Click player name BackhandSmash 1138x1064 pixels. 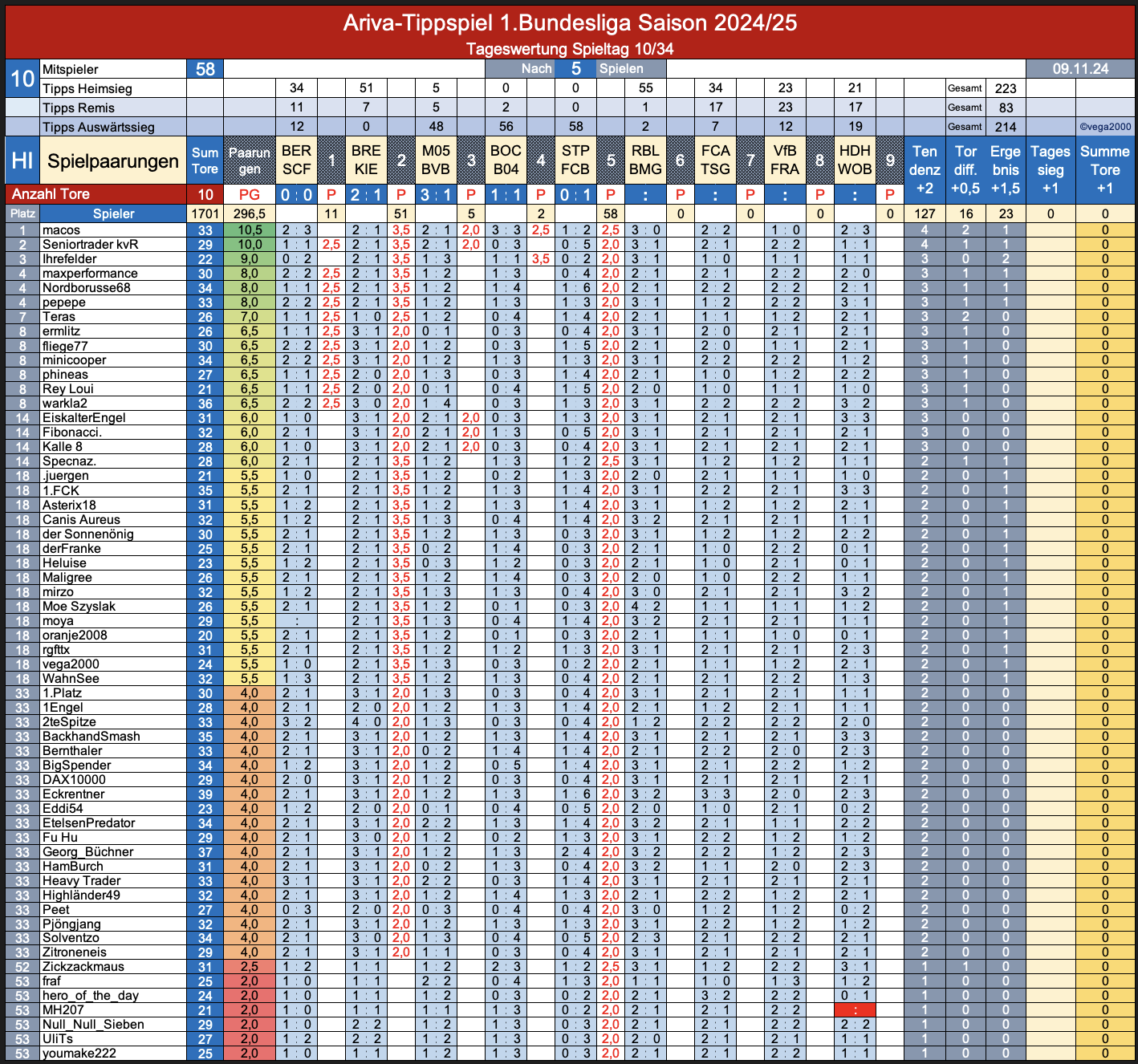click(91, 737)
